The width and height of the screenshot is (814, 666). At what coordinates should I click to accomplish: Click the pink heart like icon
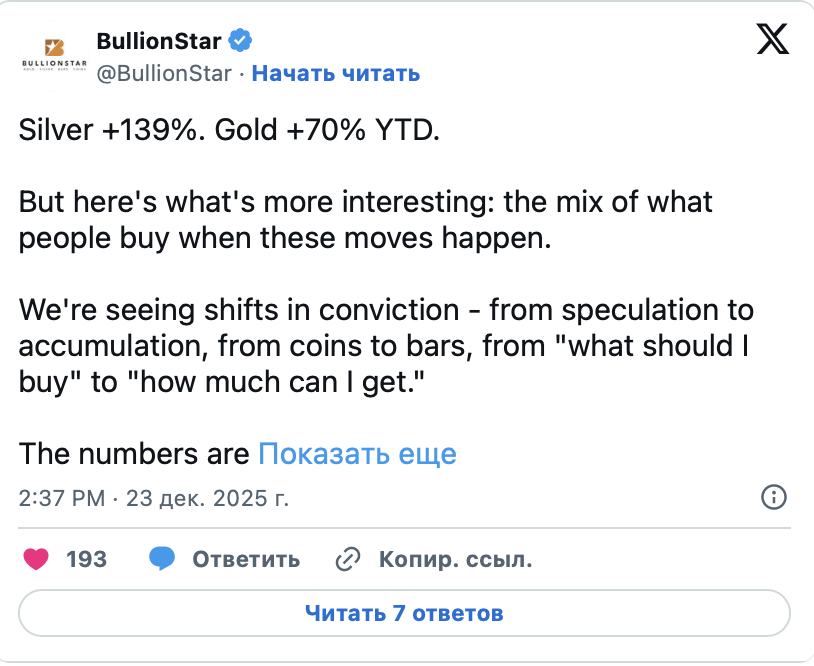tap(36, 559)
